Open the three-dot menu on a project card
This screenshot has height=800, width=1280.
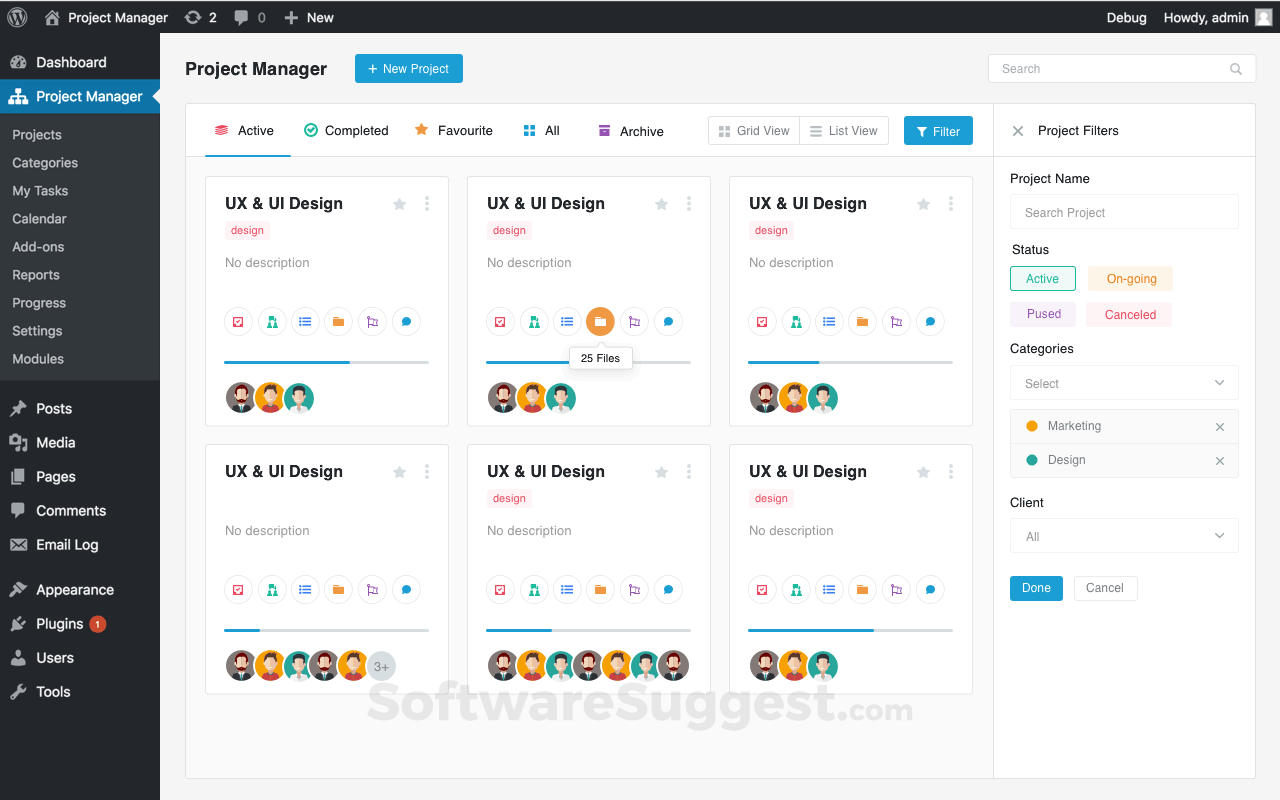click(427, 203)
